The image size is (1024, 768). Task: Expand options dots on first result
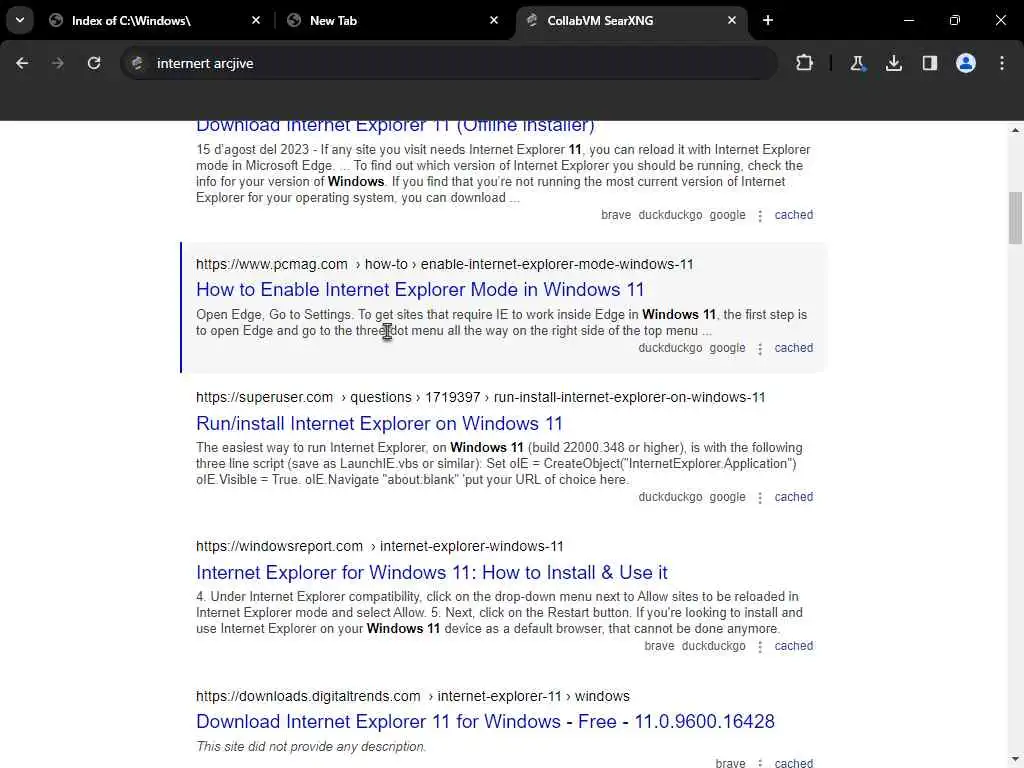760,216
